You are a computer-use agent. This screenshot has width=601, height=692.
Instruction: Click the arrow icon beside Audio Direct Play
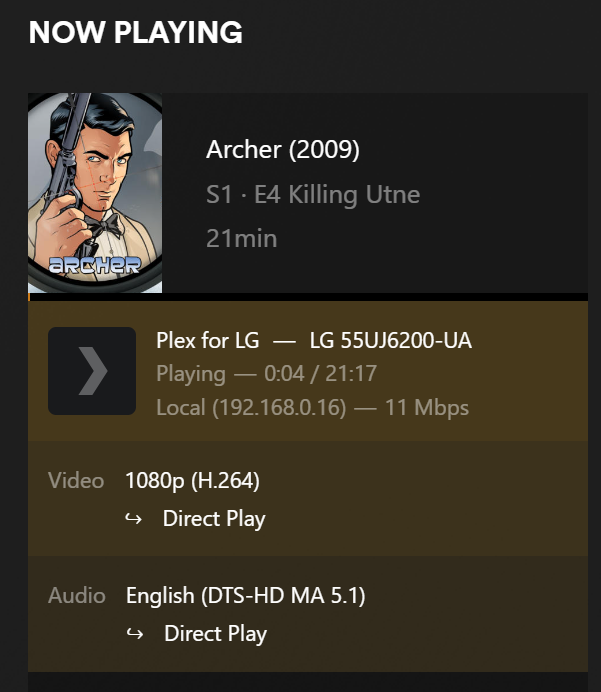click(135, 634)
